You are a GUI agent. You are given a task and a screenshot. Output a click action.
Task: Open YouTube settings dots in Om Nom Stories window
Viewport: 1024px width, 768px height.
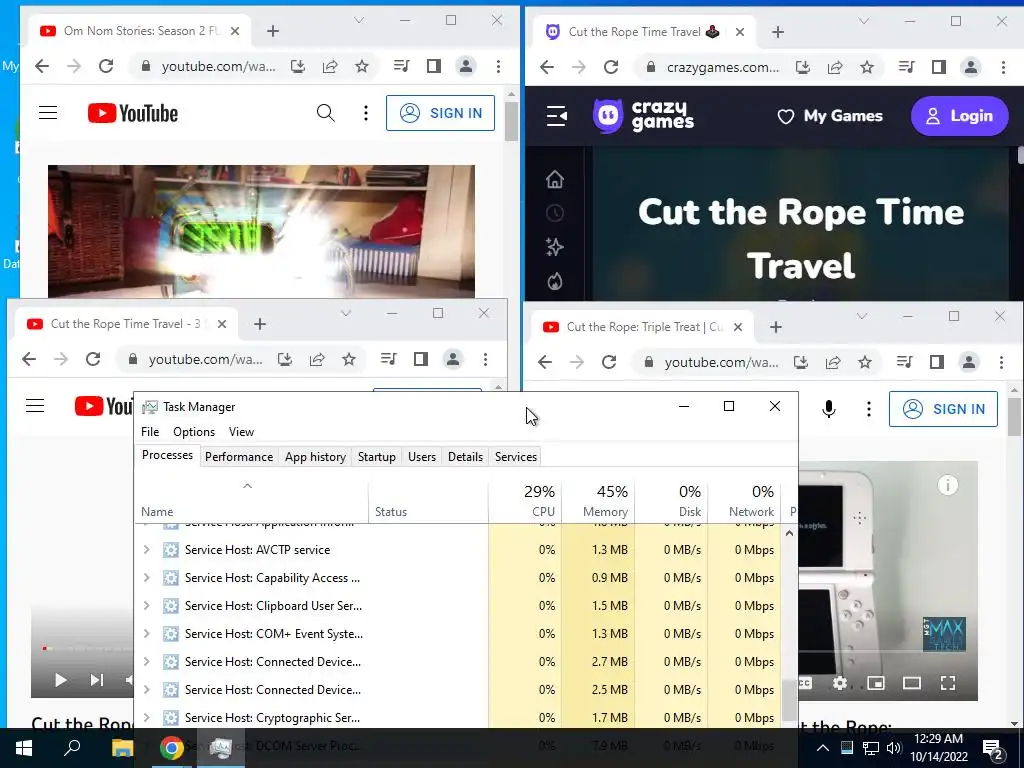(366, 113)
